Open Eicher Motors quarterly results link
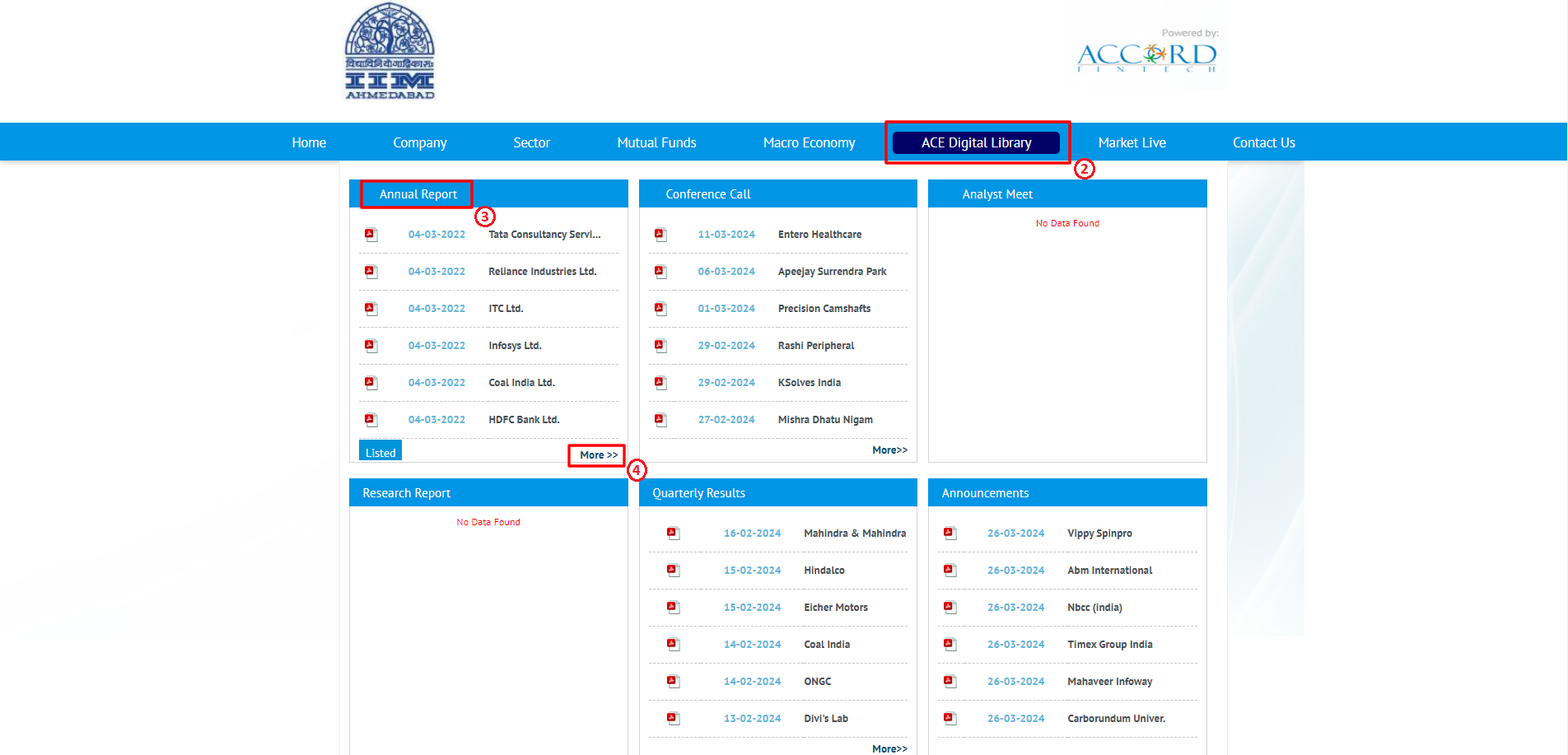1568x755 pixels. coord(836,608)
